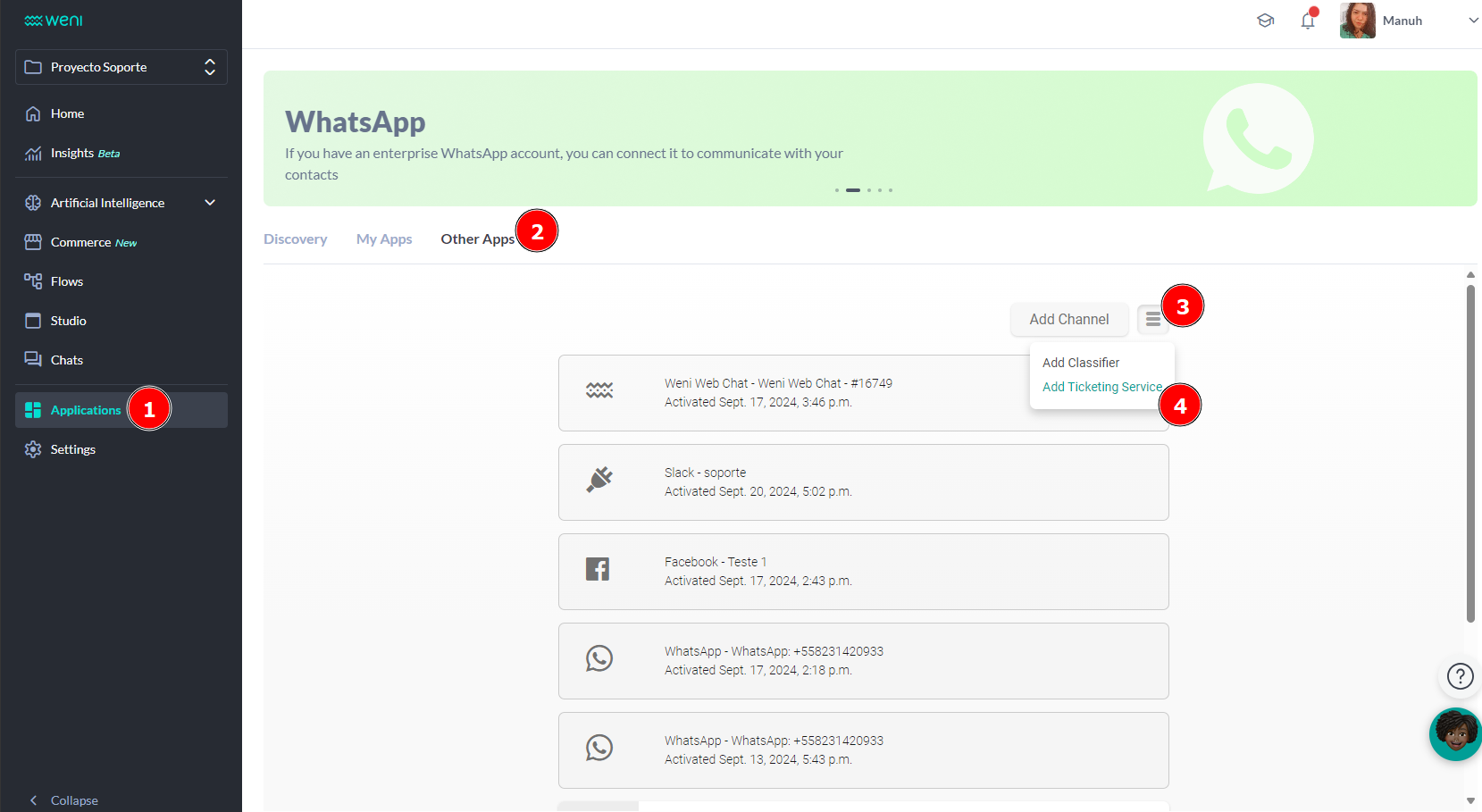This screenshot has width=1482, height=812.
Task: Switch to the My Apps tab
Action: [384, 239]
